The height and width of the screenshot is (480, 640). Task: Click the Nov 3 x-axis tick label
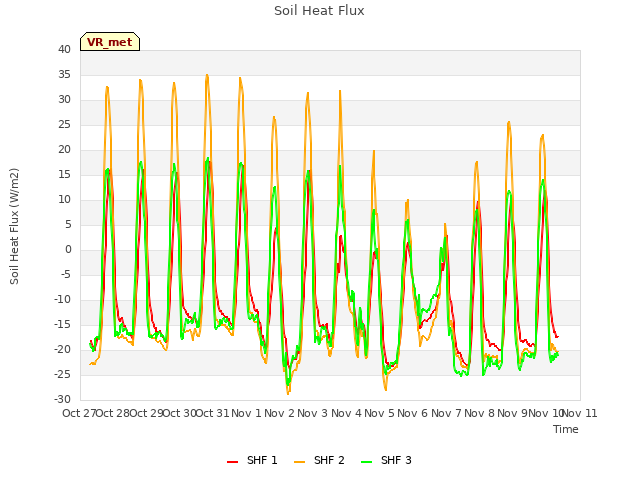[x=313, y=413]
